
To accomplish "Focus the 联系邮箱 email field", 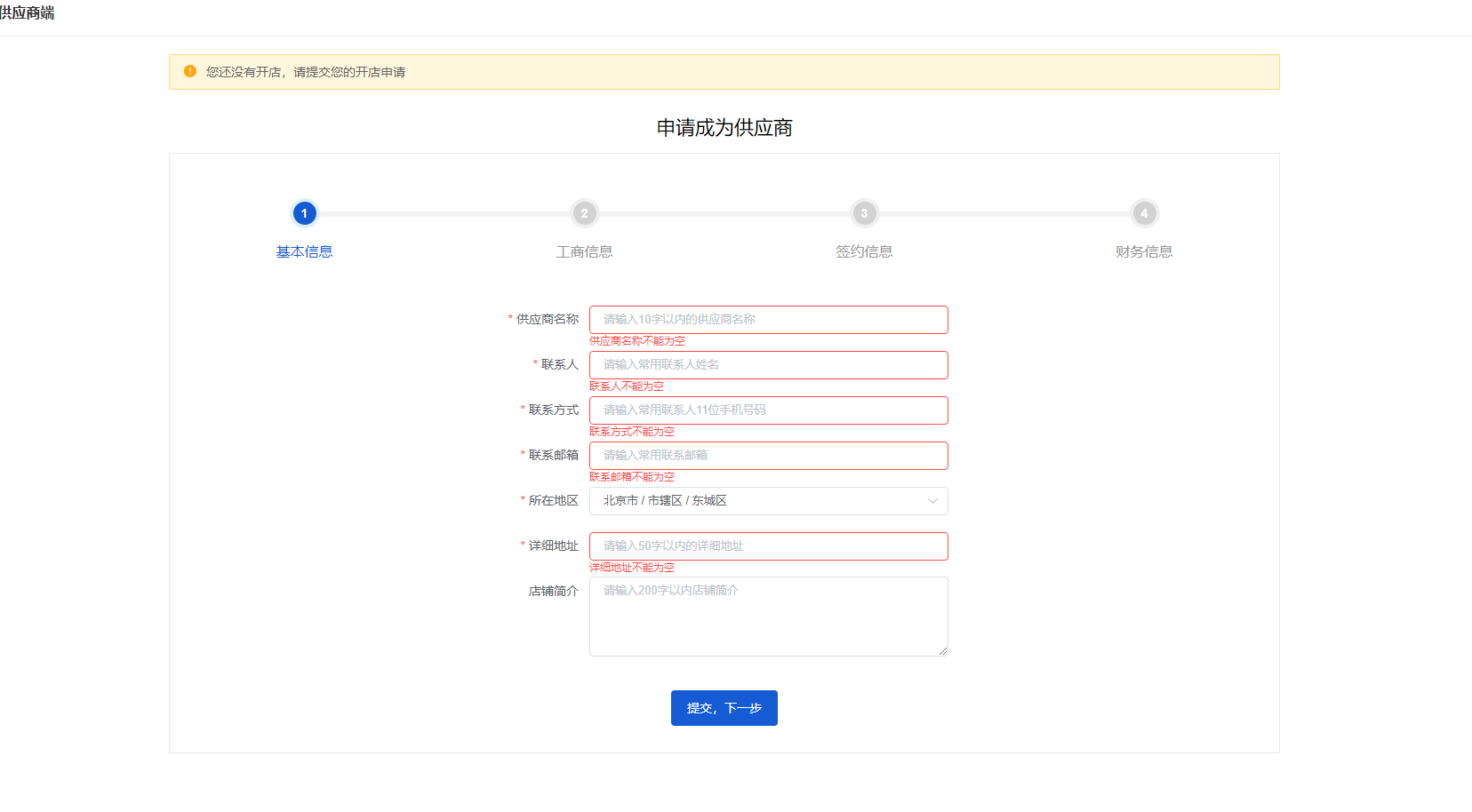I will coord(769,456).
